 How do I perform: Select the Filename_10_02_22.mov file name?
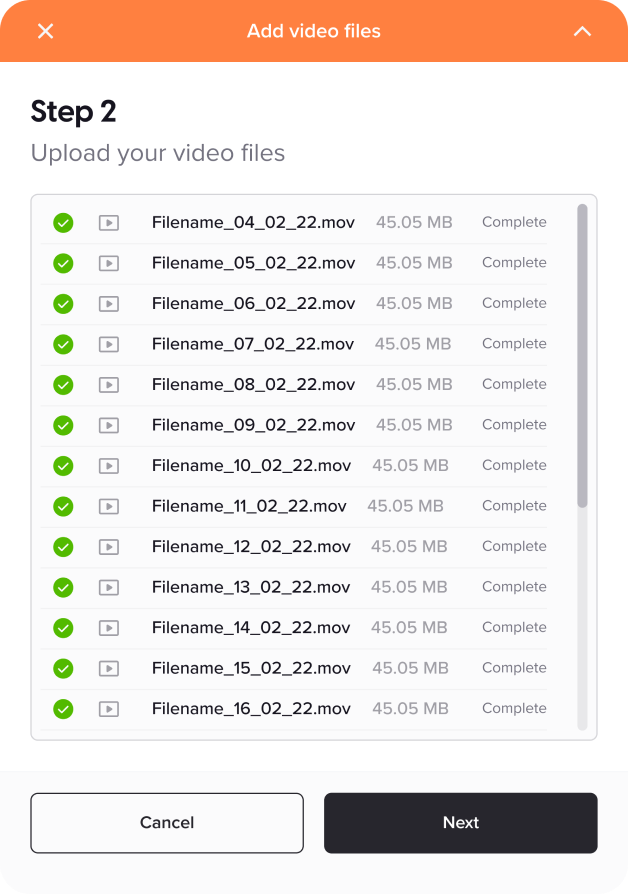click(251, 465)
